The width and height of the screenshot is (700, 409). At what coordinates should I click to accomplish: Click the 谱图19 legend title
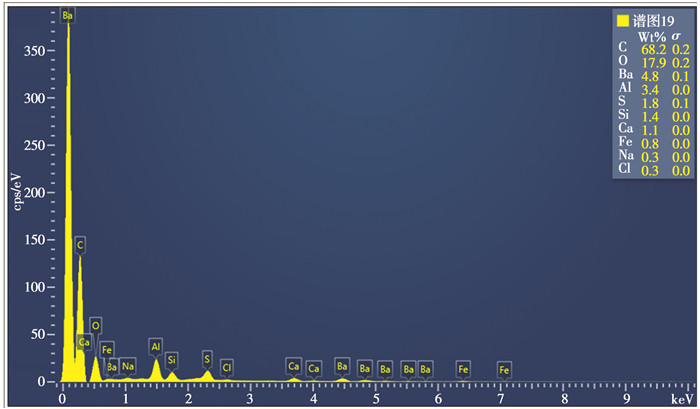(x=652, y=20)
